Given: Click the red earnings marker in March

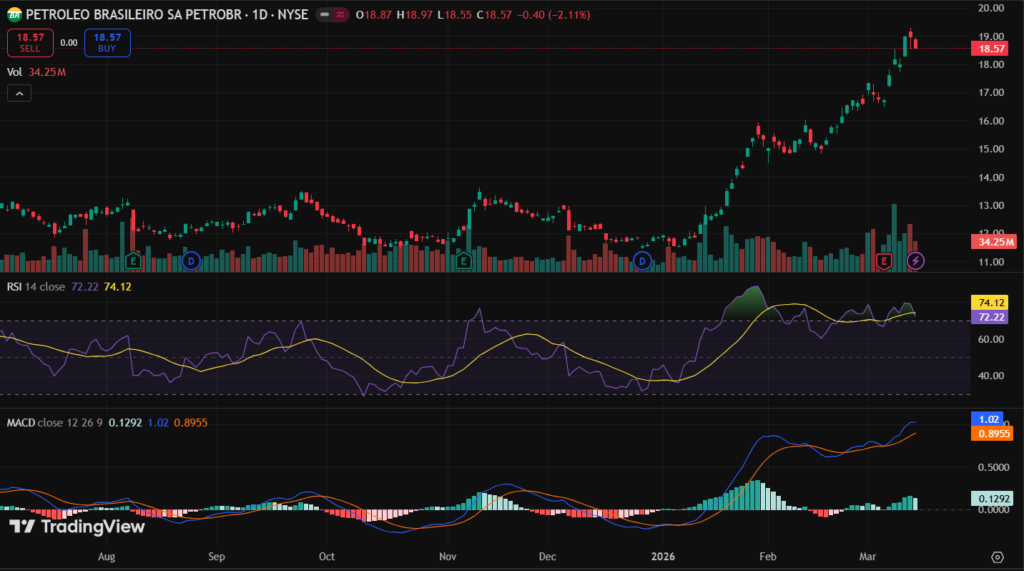Looking at the screenshot, I should tap(884, 261).
